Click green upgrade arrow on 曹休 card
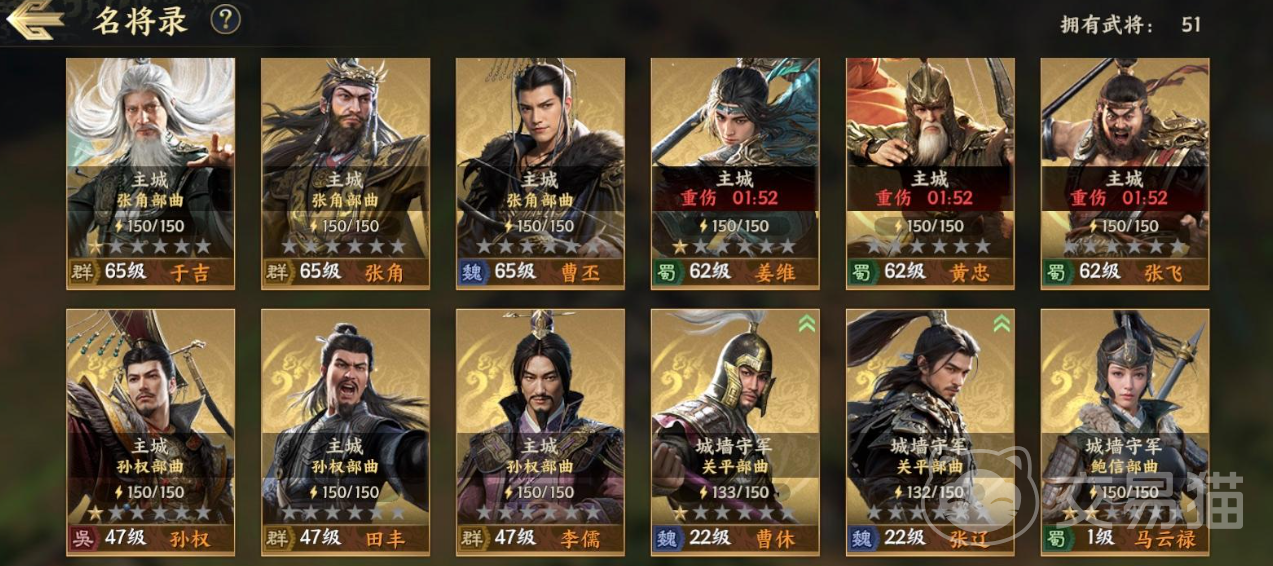The image size is (1273, 566). pos(807,323)
